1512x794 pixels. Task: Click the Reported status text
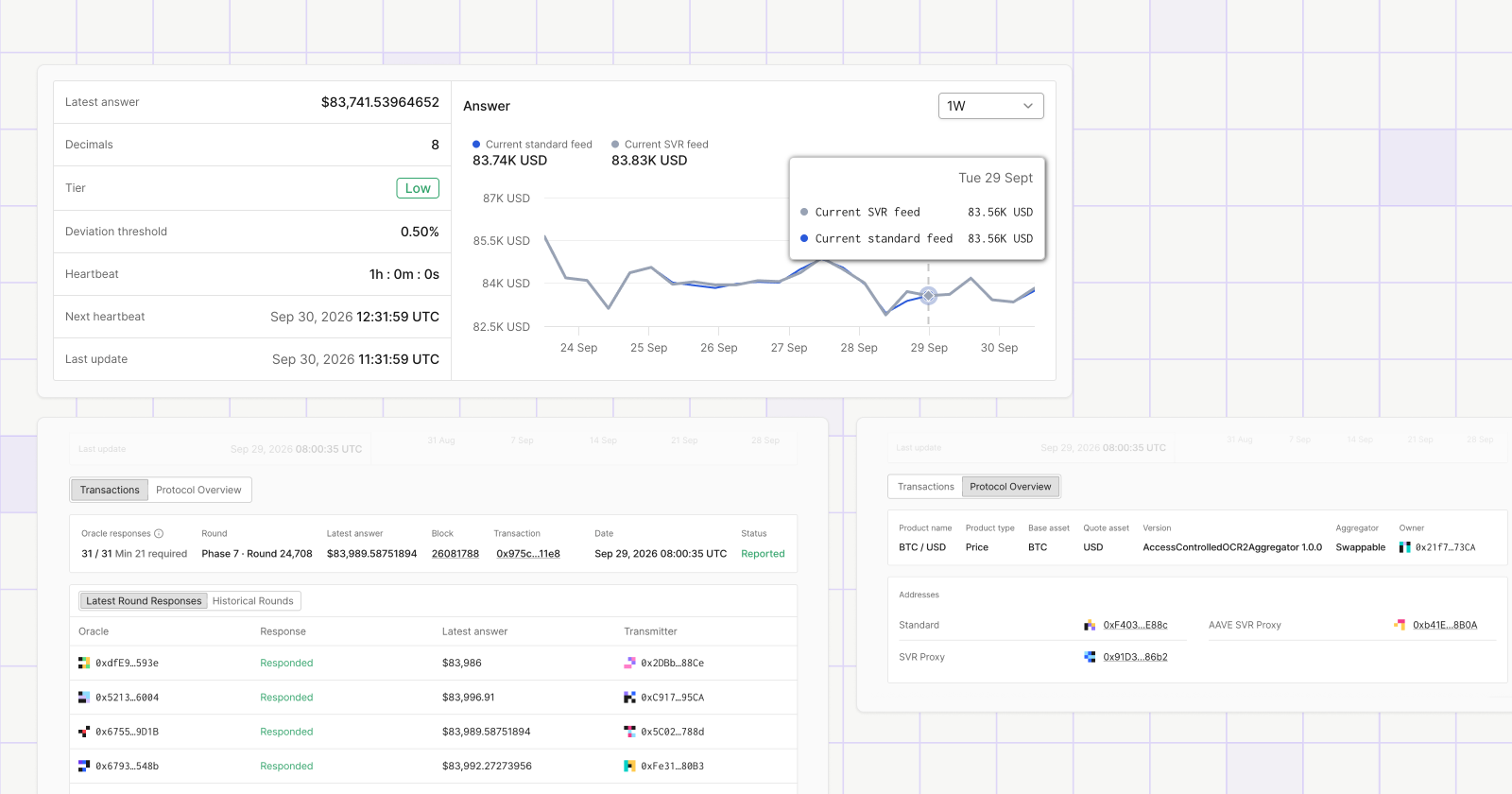pos(763,554)
